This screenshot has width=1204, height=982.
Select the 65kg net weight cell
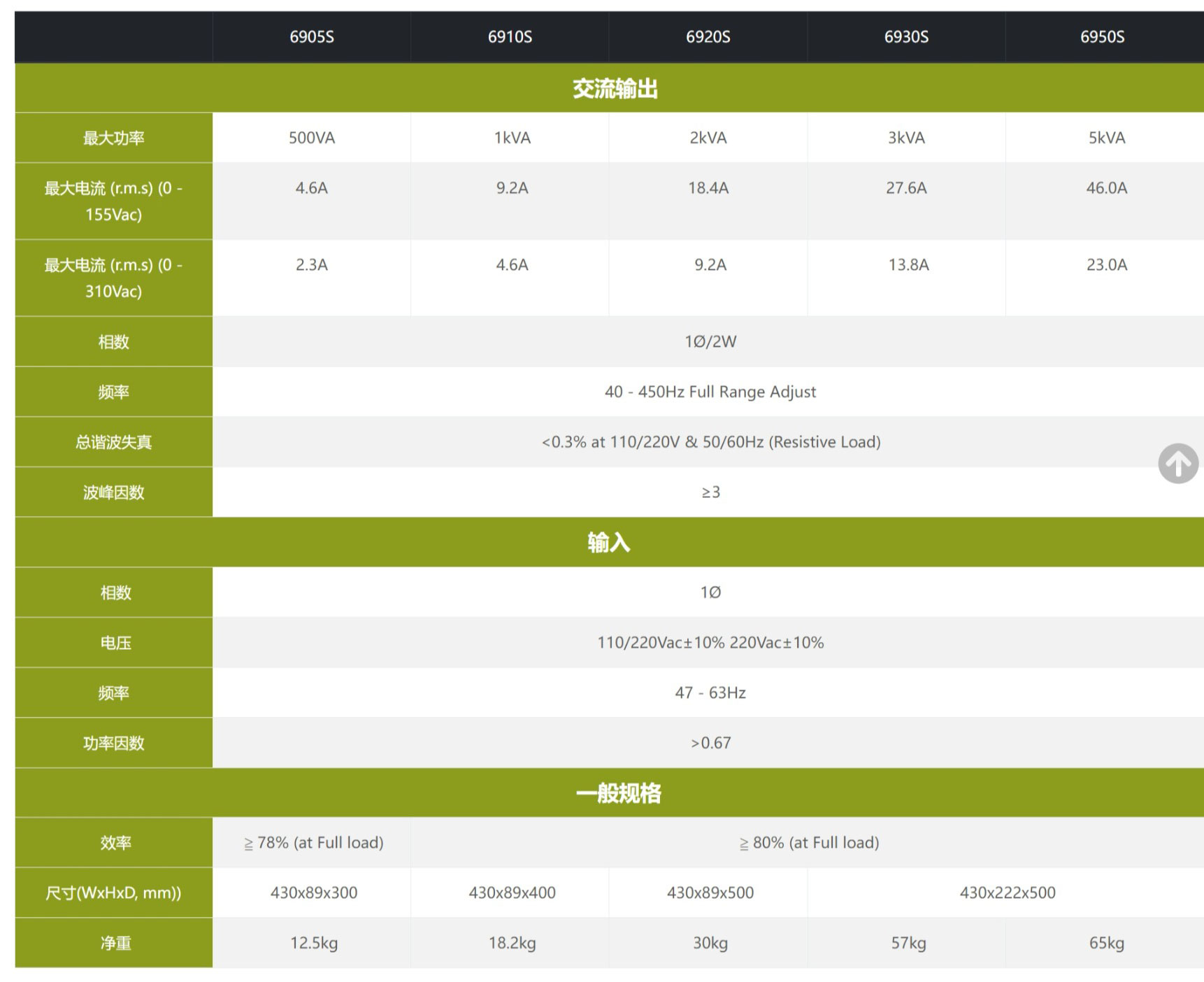point(1106,944)
